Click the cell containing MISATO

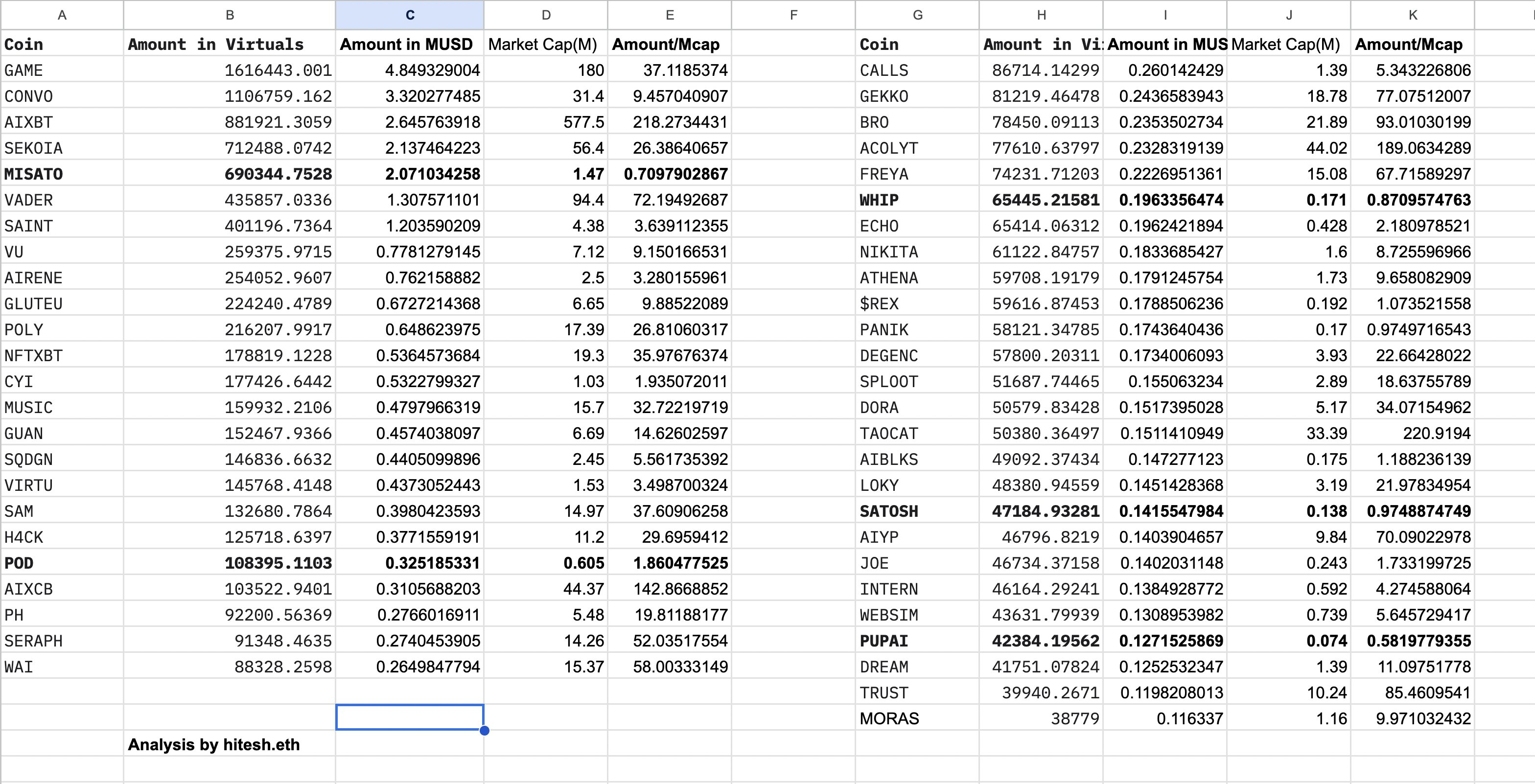33,173
